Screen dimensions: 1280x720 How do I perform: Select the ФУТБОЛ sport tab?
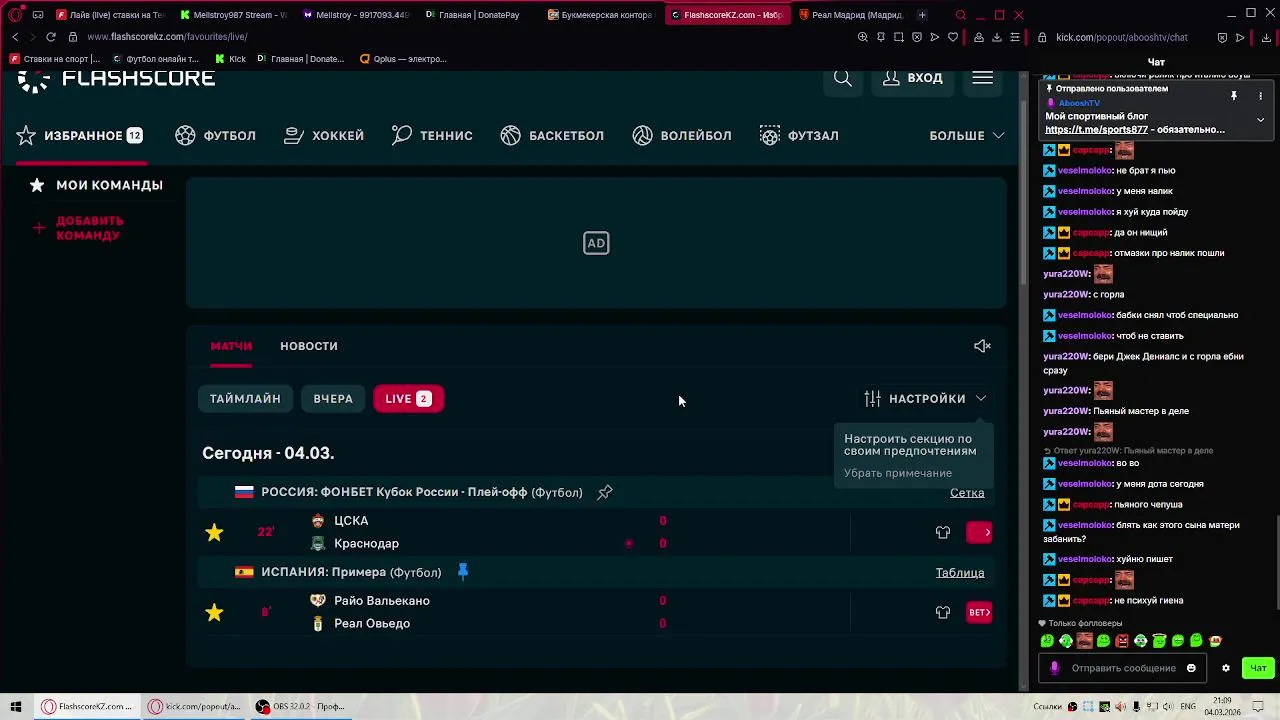[x=216, y=136]
